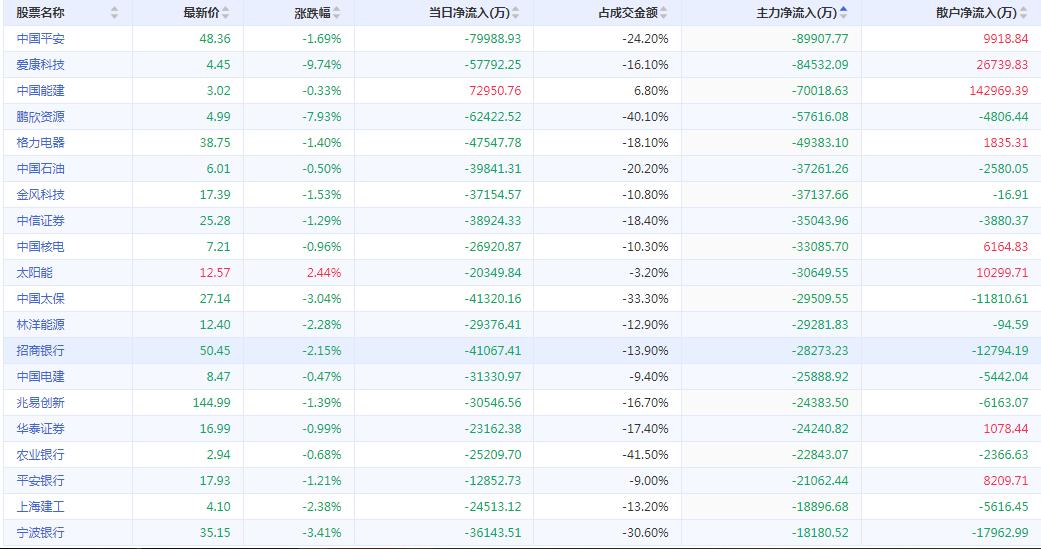The width and height of the screenshot is (1041, 549).
Task: Select retail value -16.91 for 金风科技
Action: point(1011,195)
